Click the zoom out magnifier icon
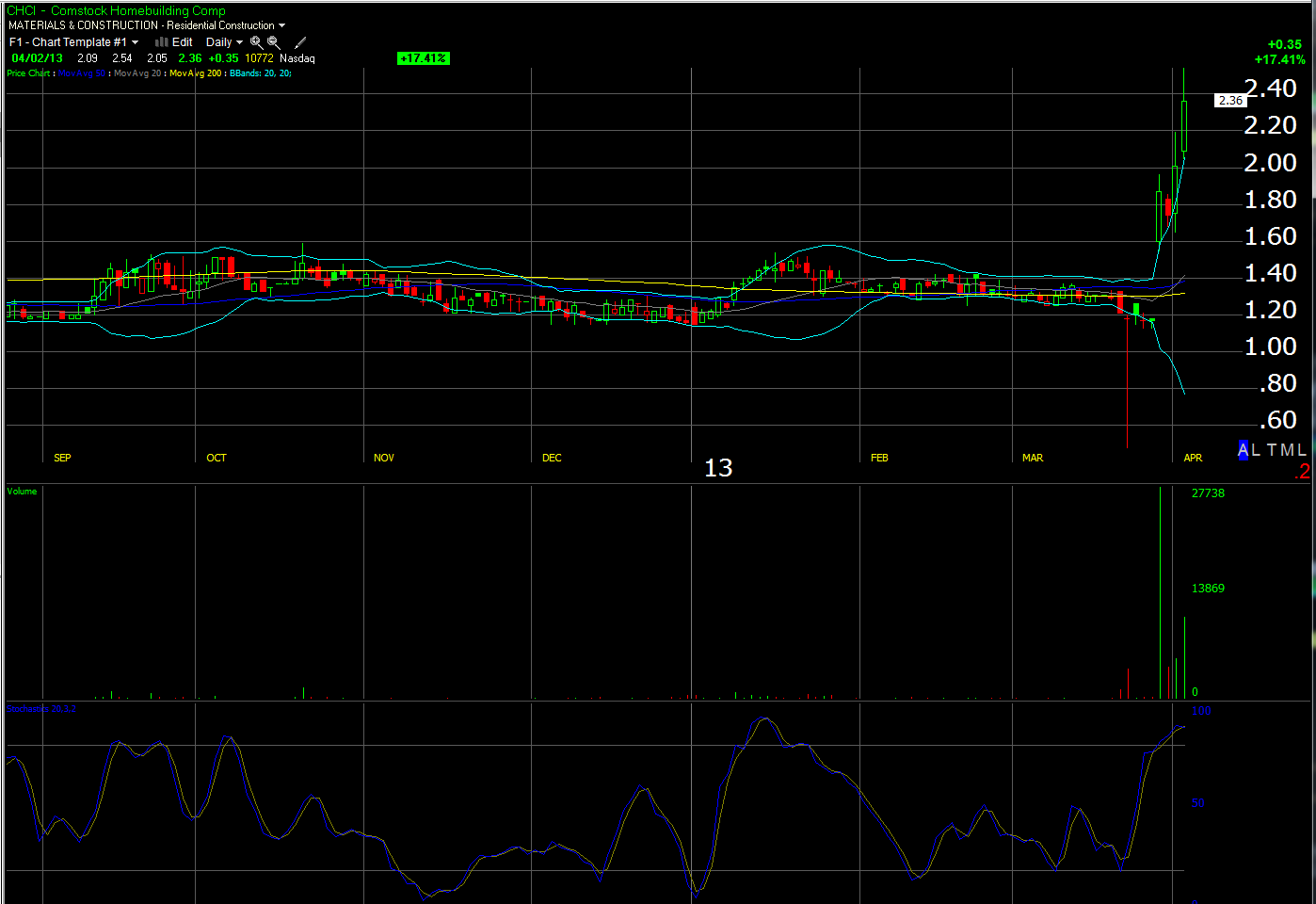 [273, 42]
